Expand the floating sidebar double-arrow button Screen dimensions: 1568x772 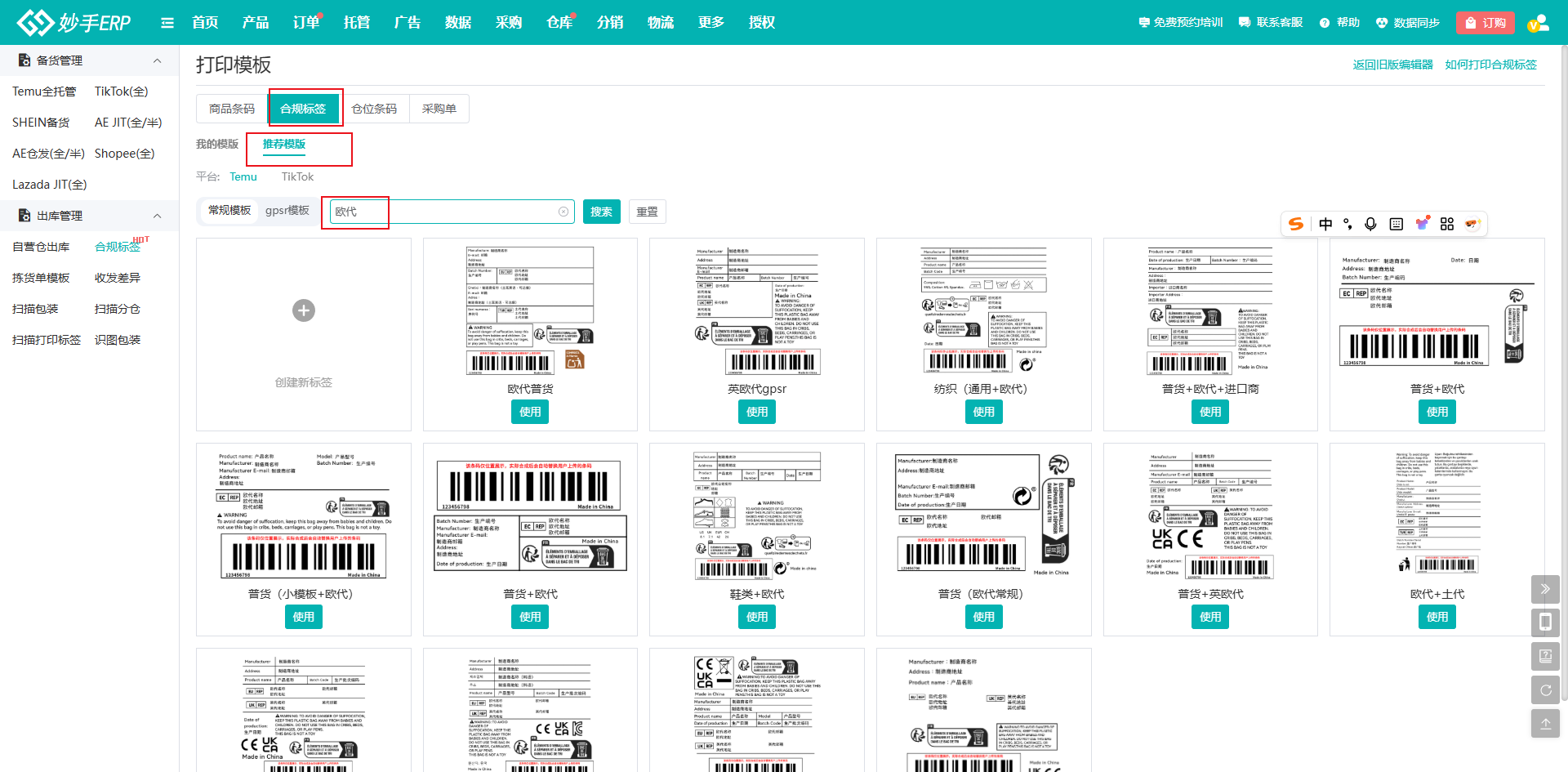[1545, 588]
